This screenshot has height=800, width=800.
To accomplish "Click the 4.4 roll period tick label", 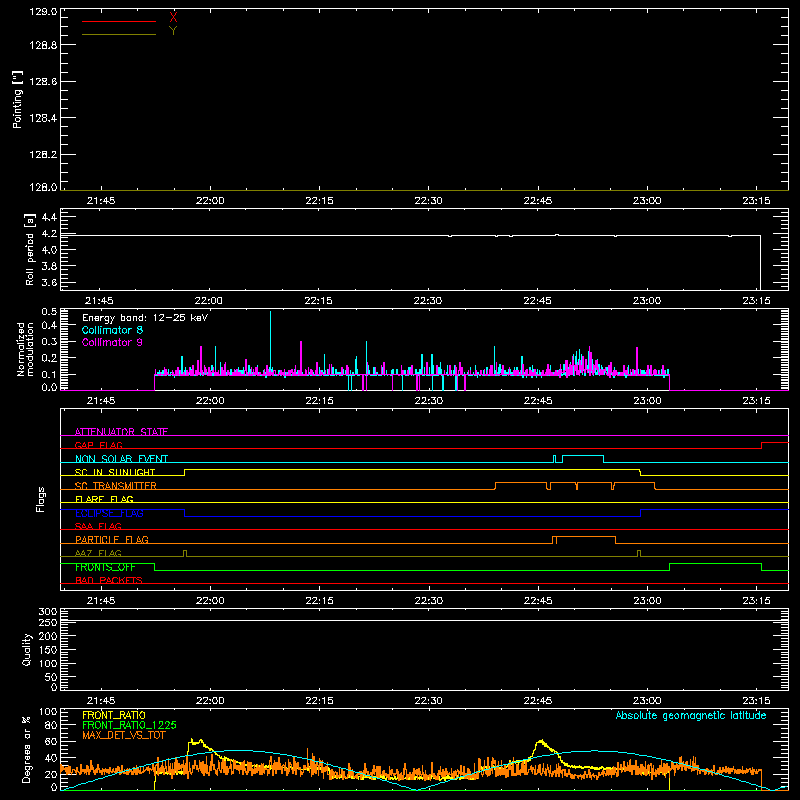I will click(x=49, y=217).
